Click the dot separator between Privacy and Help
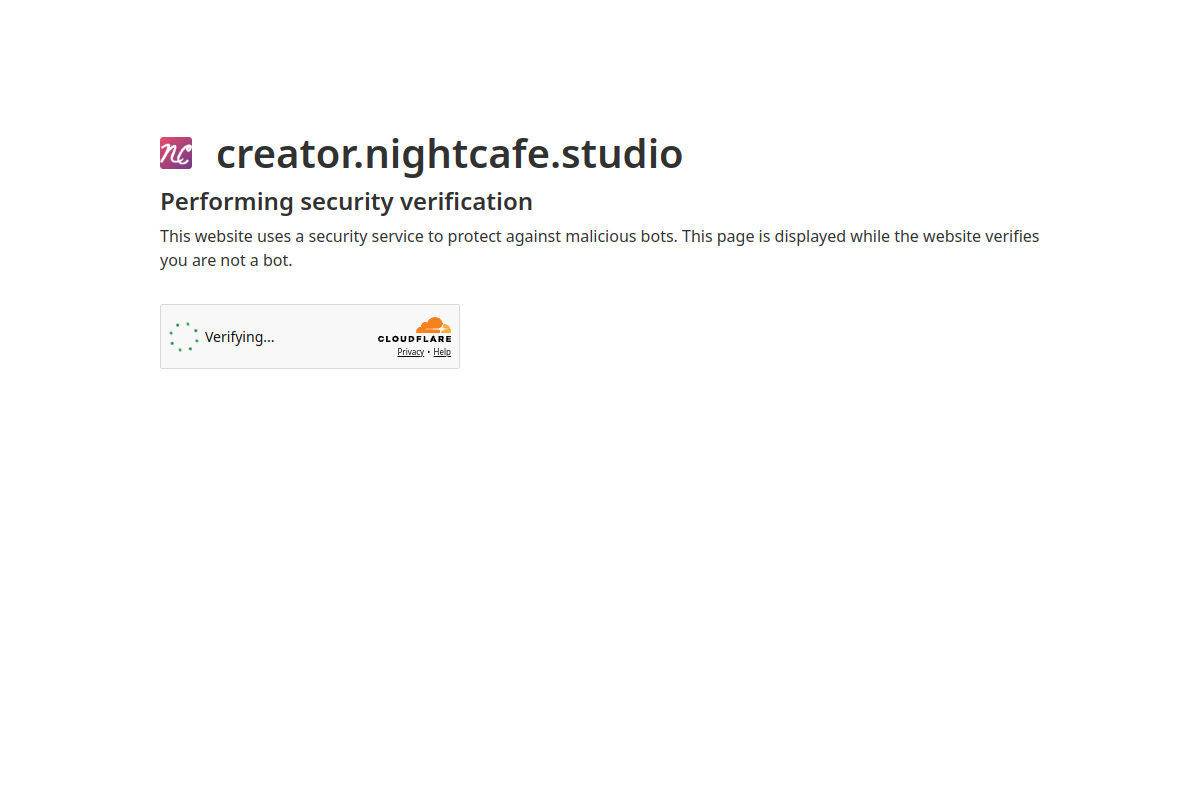The image size is (1200, 800). pos(429,352)
